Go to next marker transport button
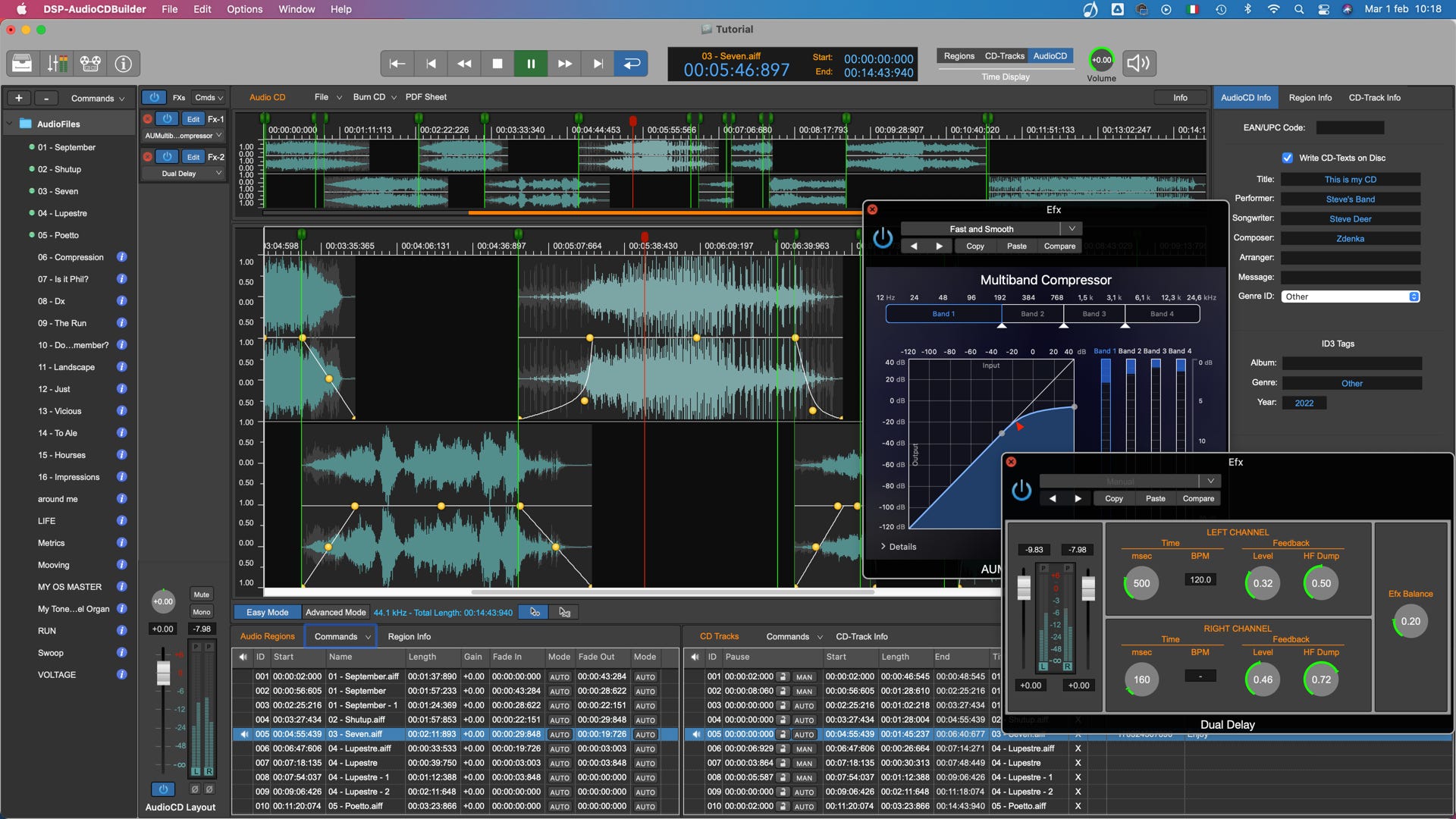1456x819 pixels. coord(598,64)
